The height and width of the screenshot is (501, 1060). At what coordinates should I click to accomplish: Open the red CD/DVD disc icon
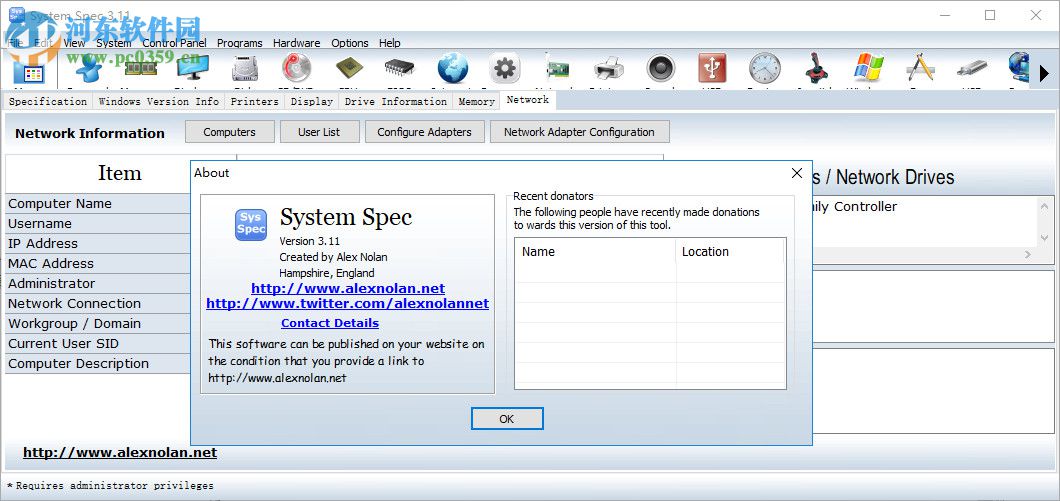[297, 68]
